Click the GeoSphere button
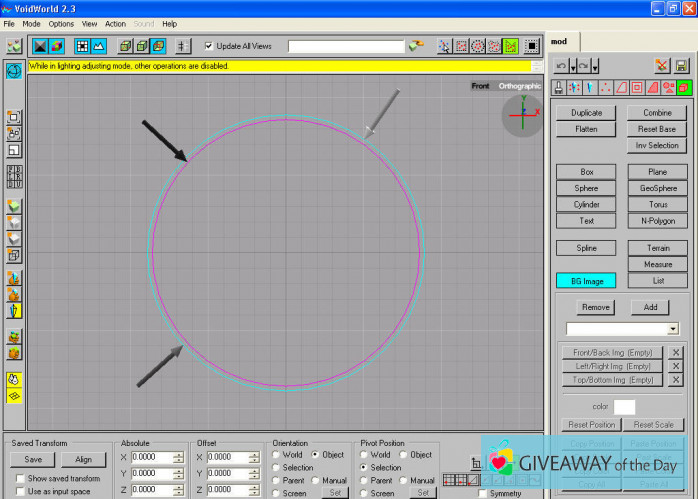The image size is (698, 499). click(x=658, y=188)
